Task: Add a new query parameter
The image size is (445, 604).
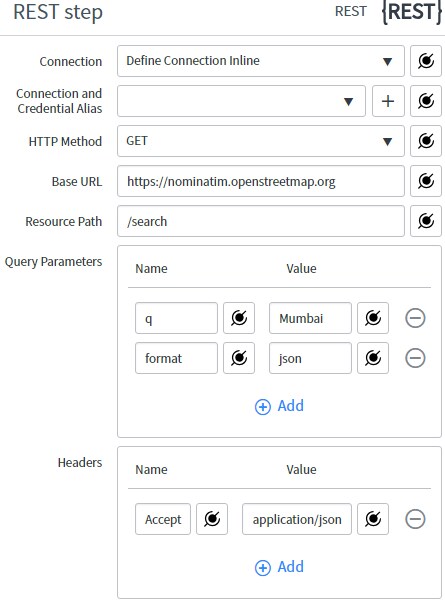Action: pyautogui.click(x=279, y=406)
